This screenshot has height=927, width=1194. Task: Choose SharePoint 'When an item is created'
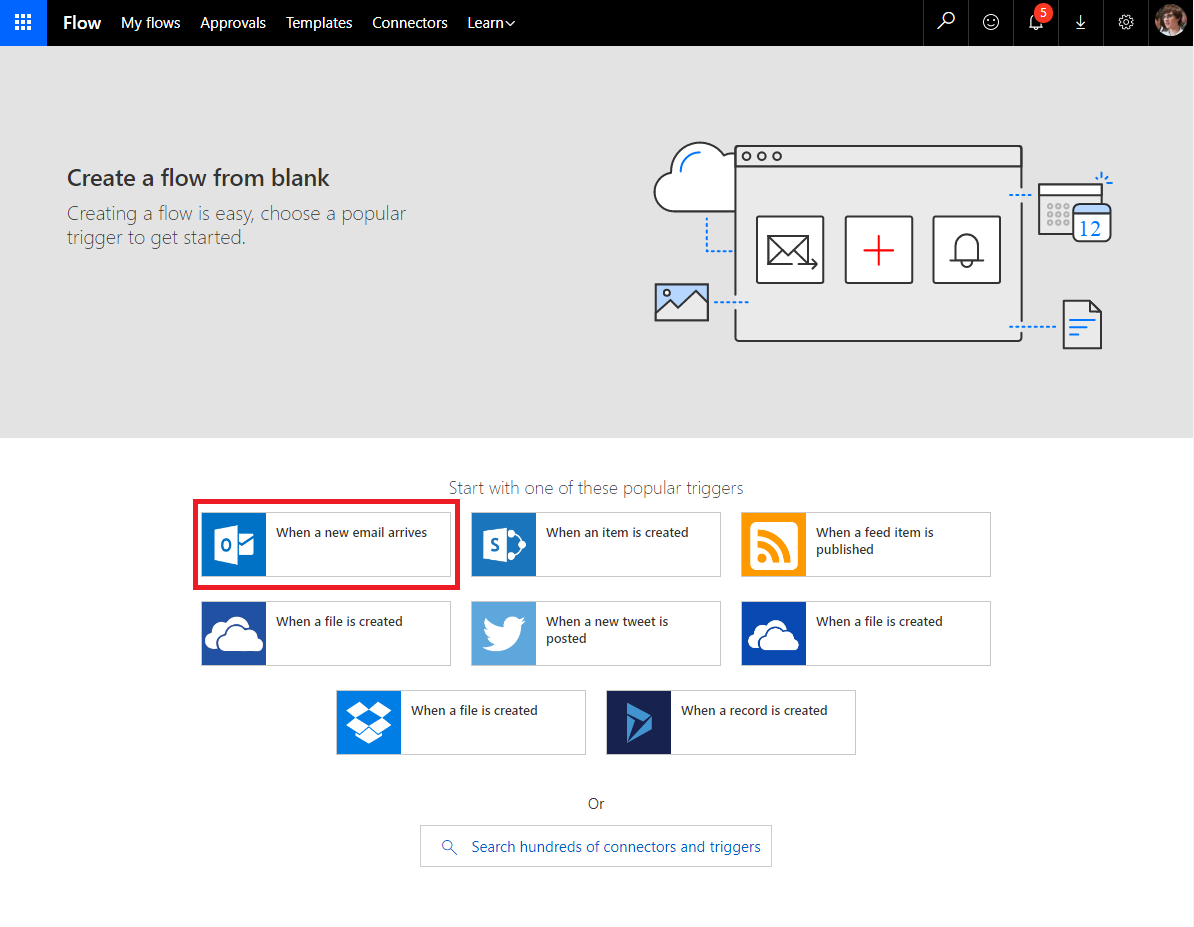click(617, 533)
